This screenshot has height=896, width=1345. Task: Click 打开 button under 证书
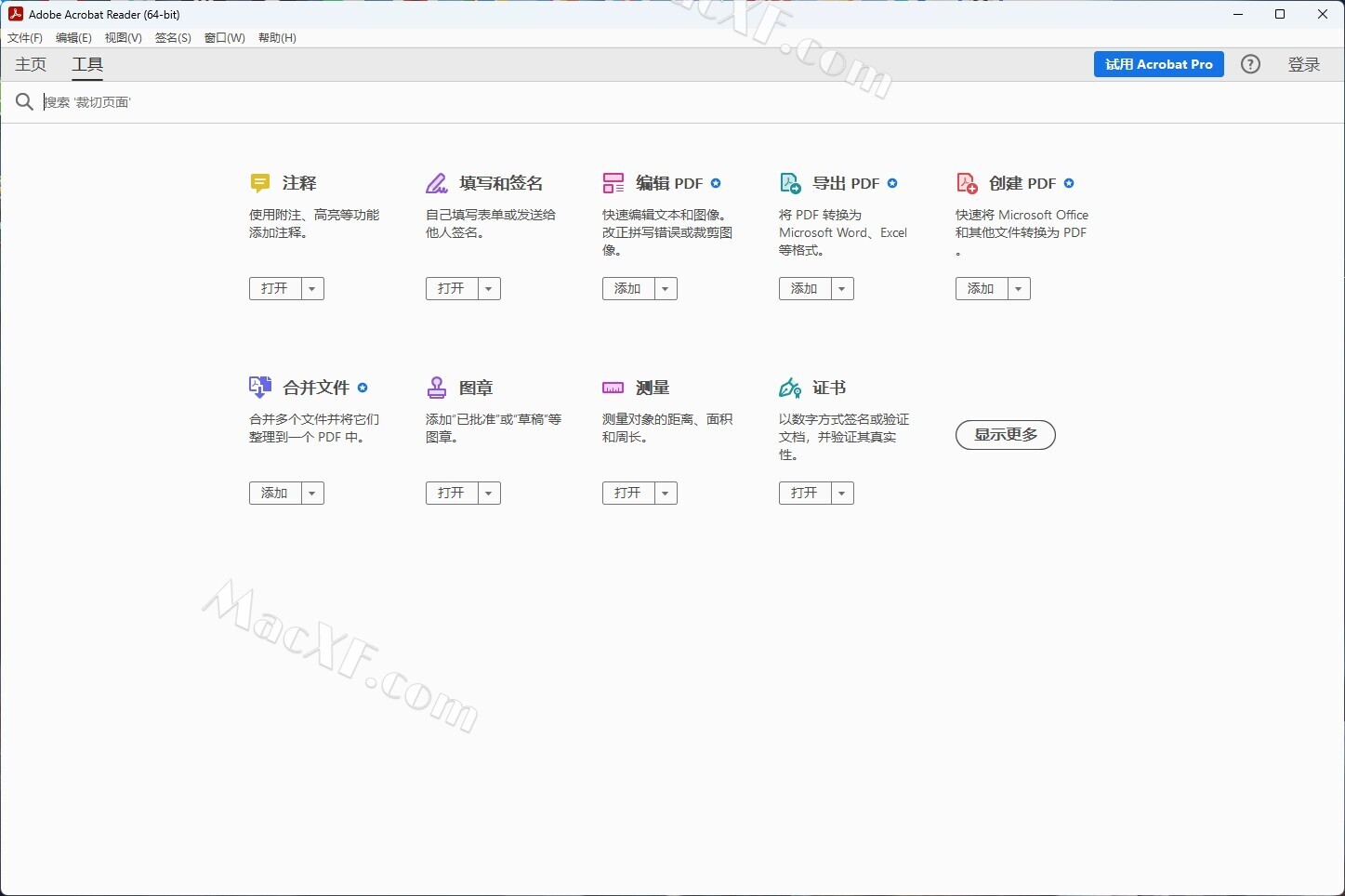tap(805, 494)
